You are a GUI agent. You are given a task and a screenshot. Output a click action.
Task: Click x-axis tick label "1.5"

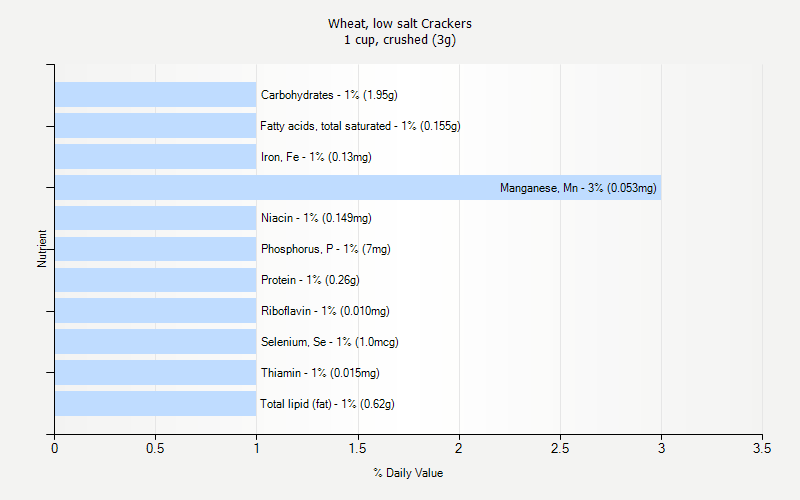click(x=358, y=448)
